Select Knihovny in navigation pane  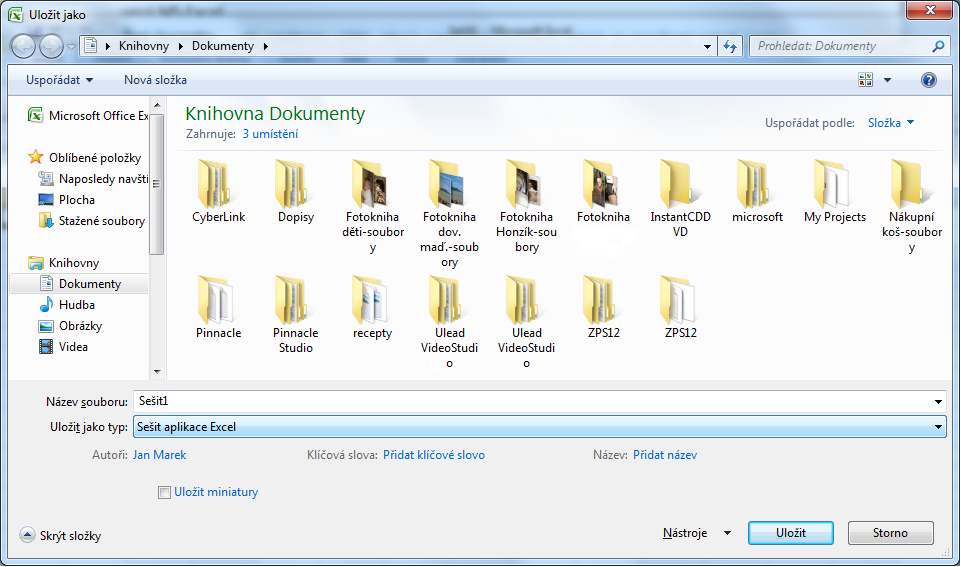[64, 262]
